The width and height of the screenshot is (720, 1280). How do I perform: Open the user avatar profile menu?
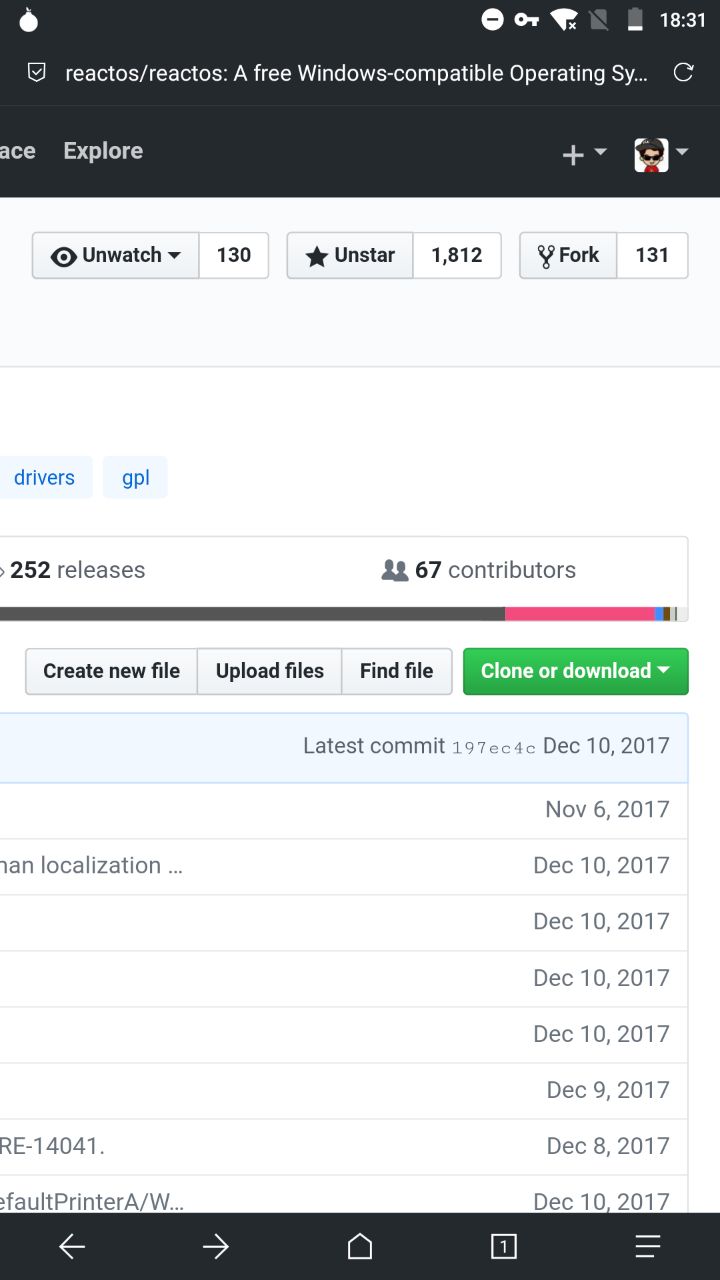[x=661, y=154]
